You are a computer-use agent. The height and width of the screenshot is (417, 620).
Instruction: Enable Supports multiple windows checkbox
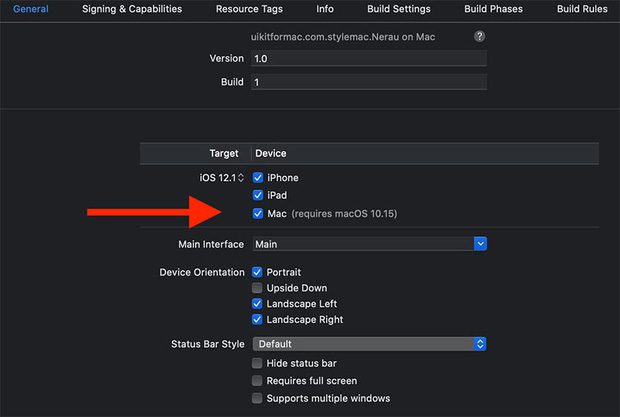click(258, 398)
